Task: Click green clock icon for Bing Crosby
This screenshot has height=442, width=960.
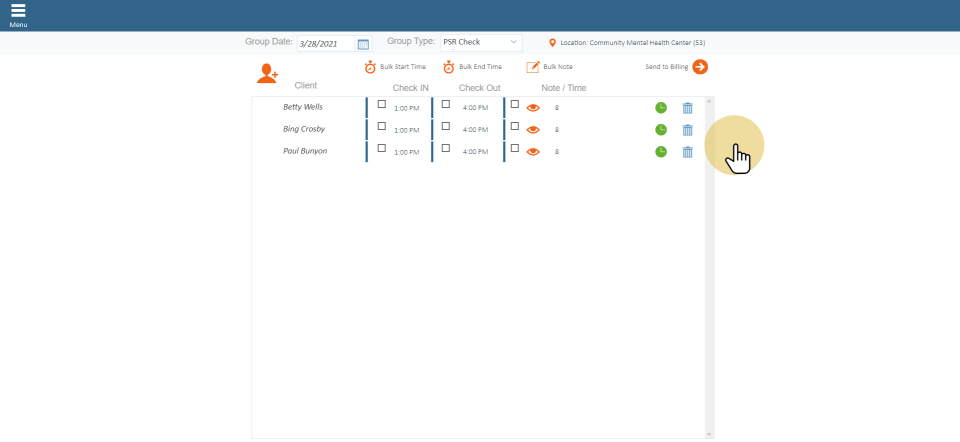Action: pos(661,130)
